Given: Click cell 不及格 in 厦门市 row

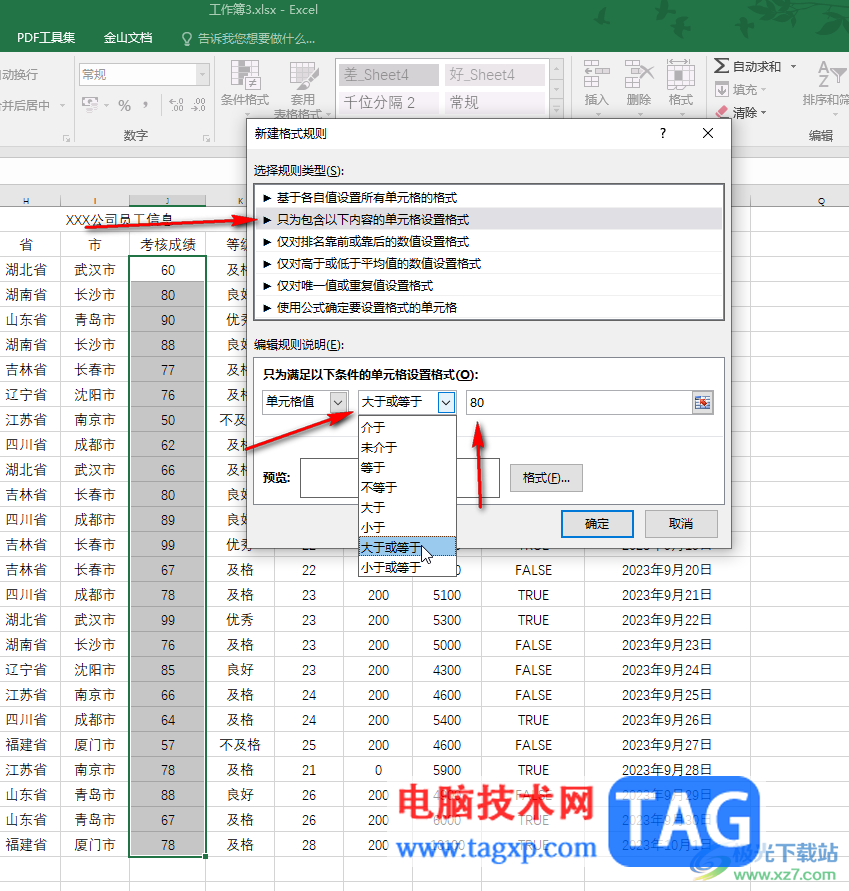Looking at the screenshot, I should 240,745.
